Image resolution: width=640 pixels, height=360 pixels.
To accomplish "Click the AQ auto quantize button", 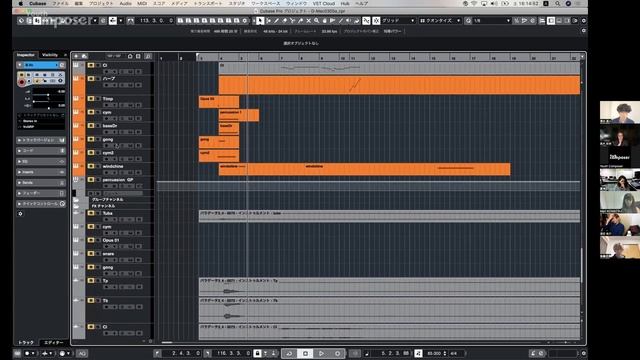I will point(82,353).
